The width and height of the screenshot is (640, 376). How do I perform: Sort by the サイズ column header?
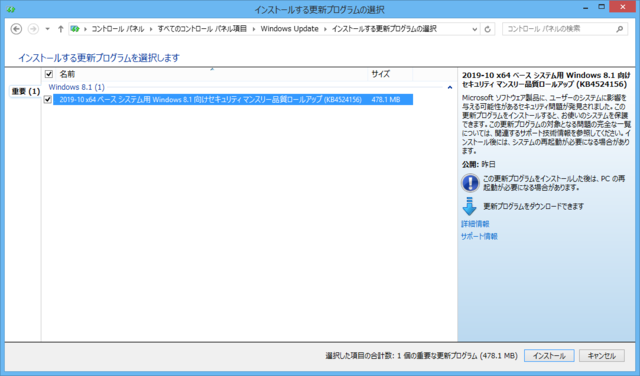coord(380,74)
